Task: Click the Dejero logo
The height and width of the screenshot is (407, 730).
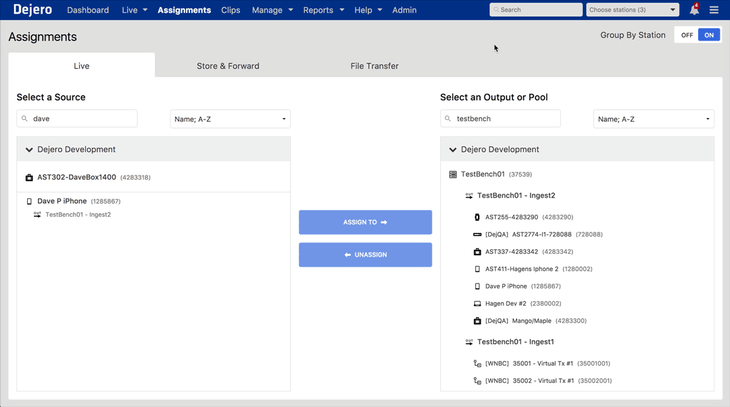Action: tap(33, 10)
